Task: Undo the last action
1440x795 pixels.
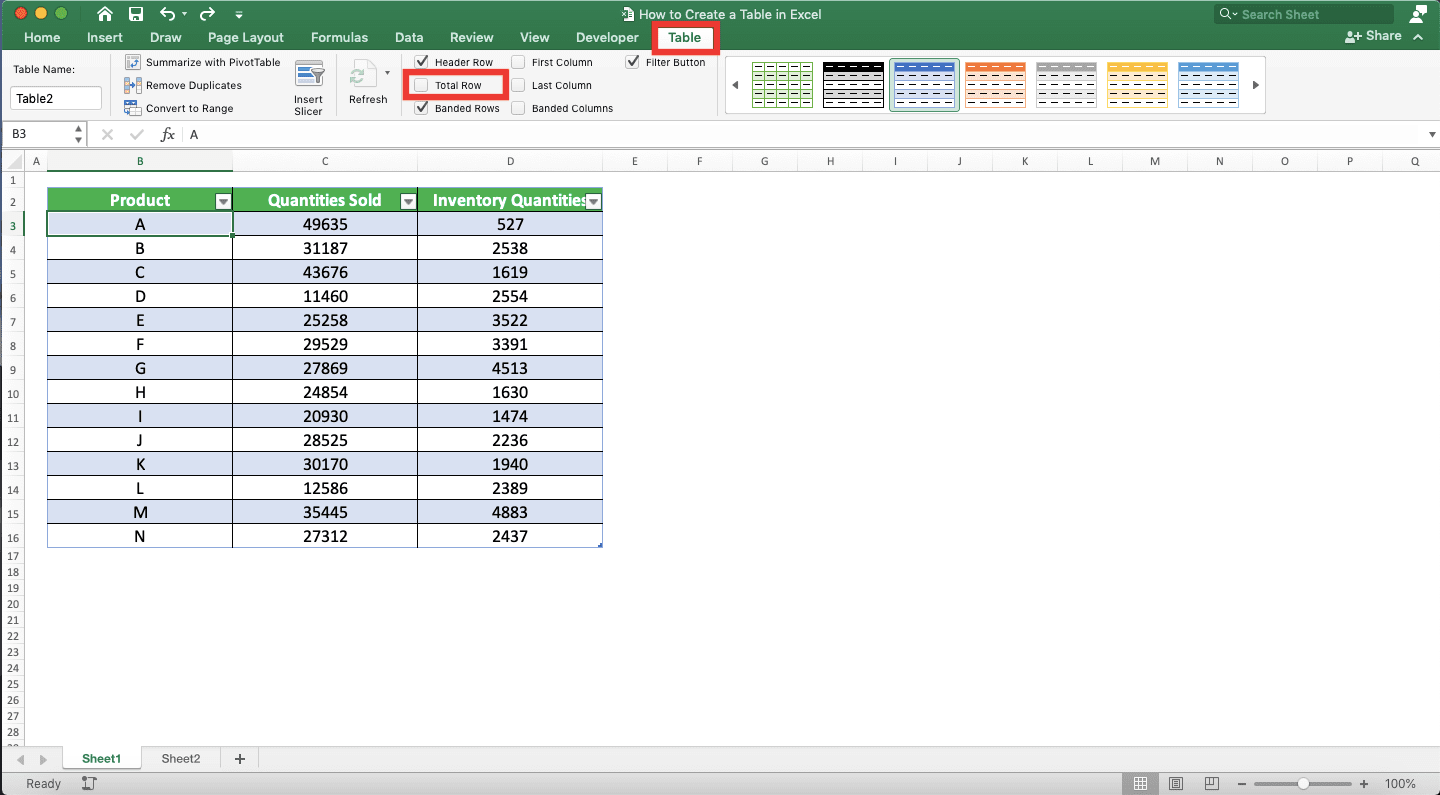Action: [167, 14]
